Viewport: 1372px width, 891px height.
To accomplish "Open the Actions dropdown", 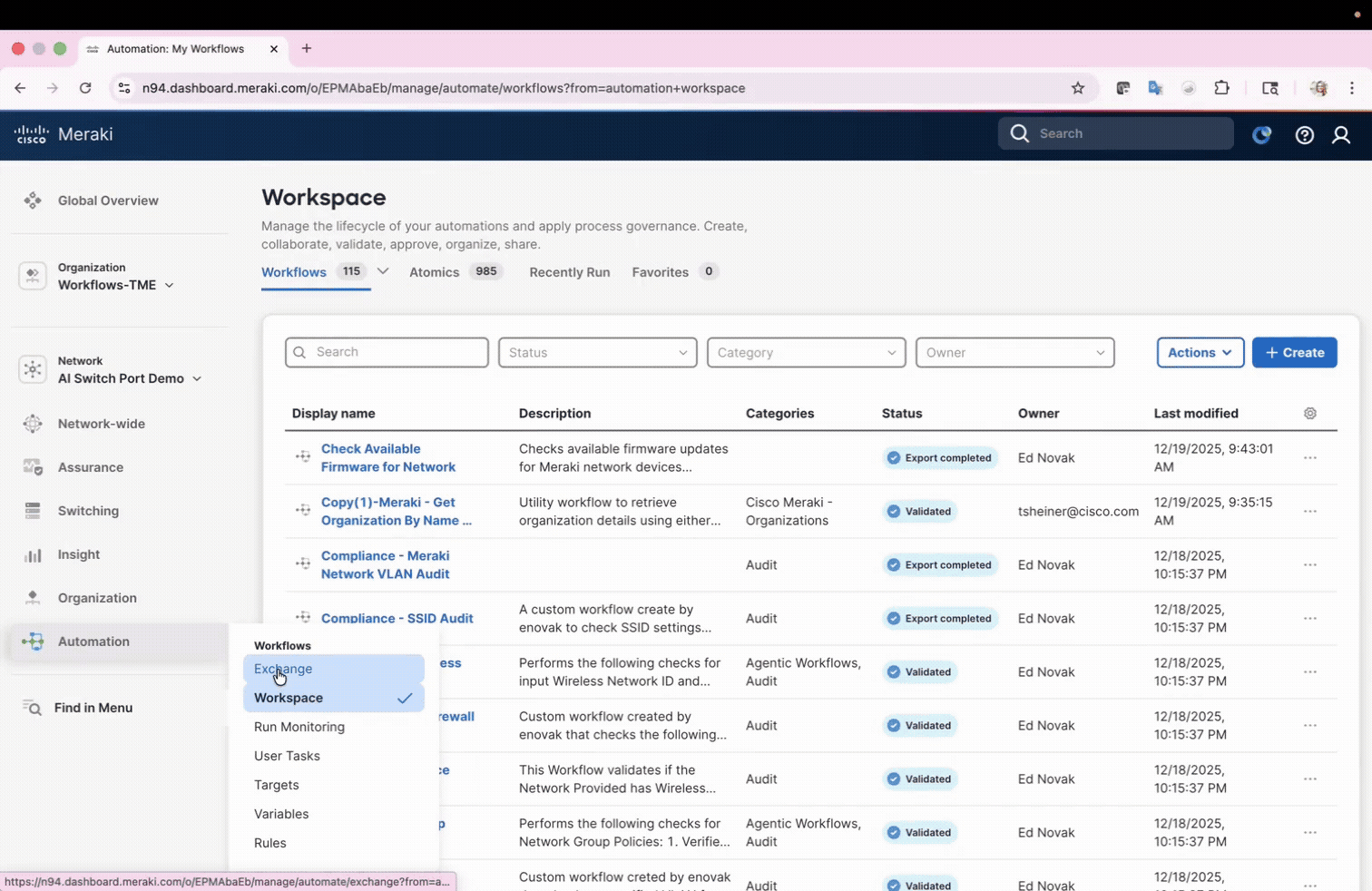I will 1200,352.
